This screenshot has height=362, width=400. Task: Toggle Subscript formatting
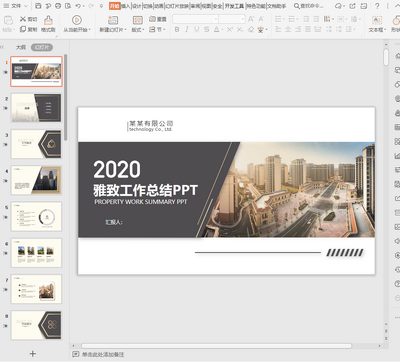click(240, 29)
